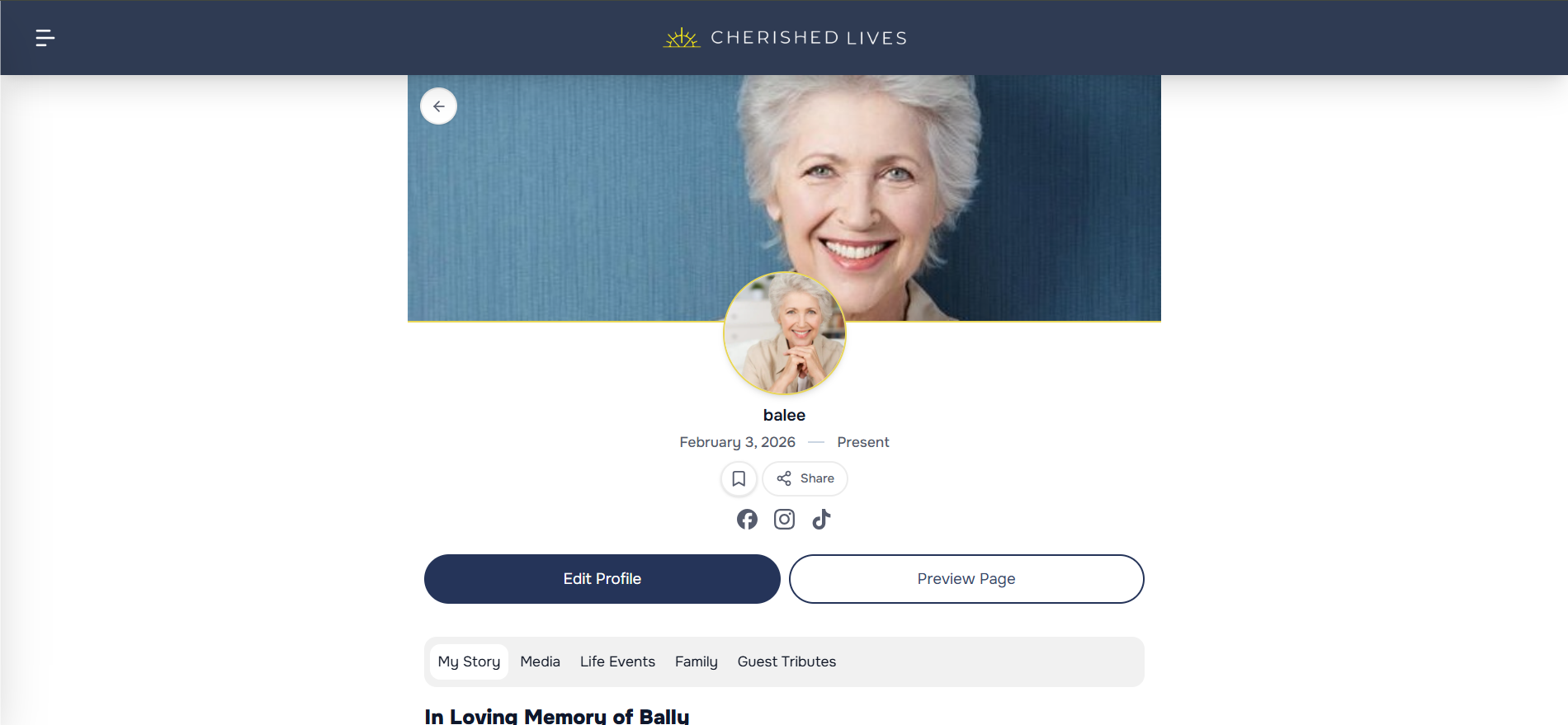Image resolution: width=1568 pixels, height=725 pixels.
Task: Open the Facebook social link
Action: 747,519
